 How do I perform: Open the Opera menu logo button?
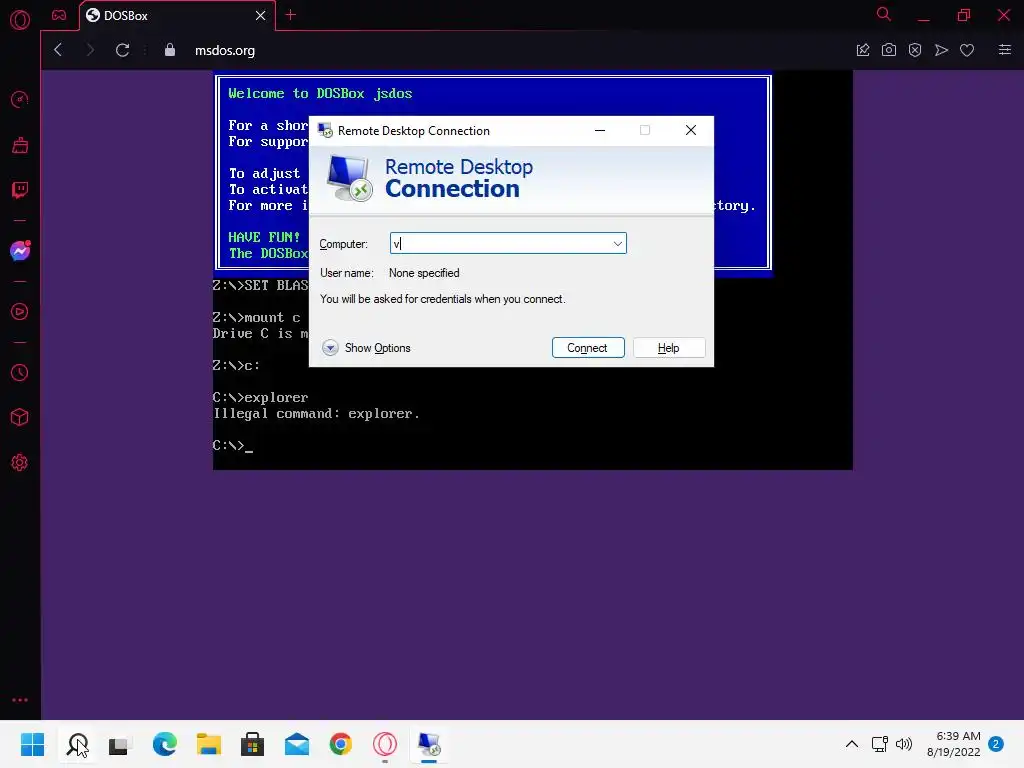click(20, 20)
